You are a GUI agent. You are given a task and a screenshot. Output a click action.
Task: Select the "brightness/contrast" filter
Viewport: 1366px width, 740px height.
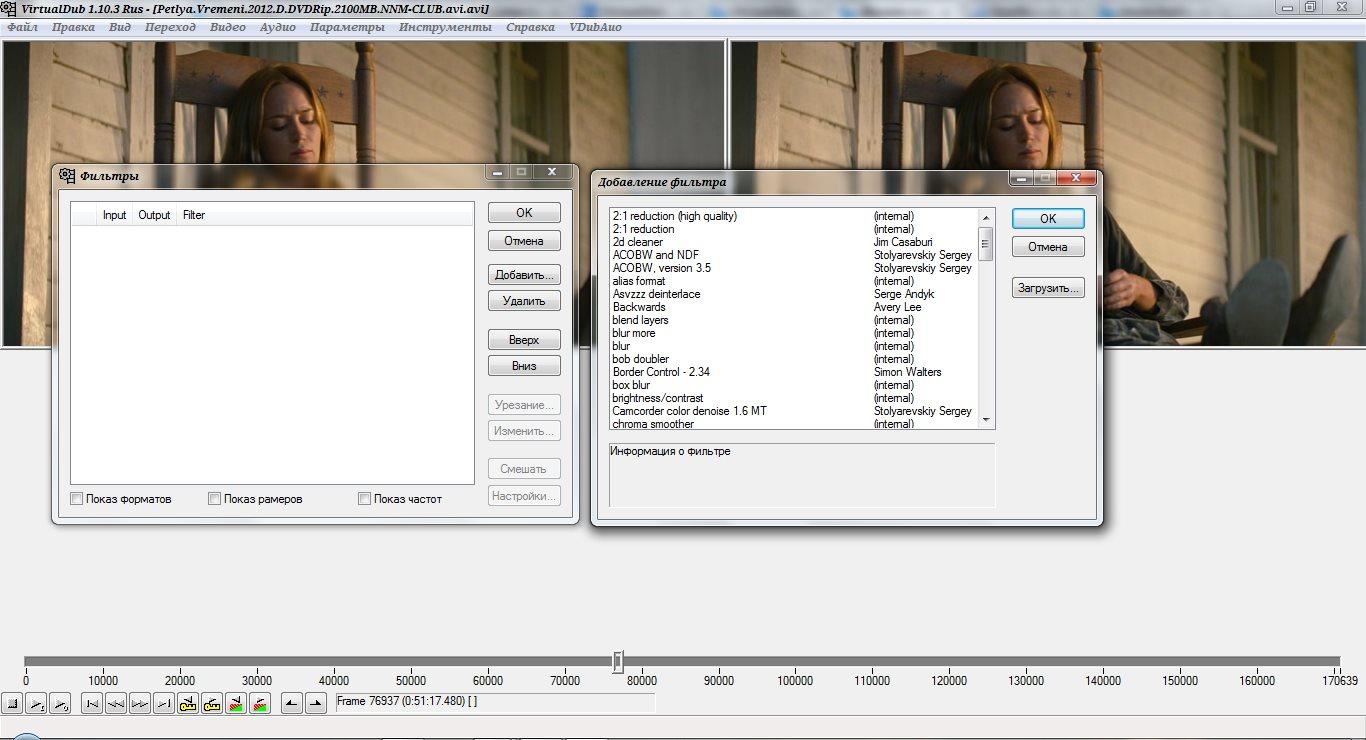click(x=792, y=398)
